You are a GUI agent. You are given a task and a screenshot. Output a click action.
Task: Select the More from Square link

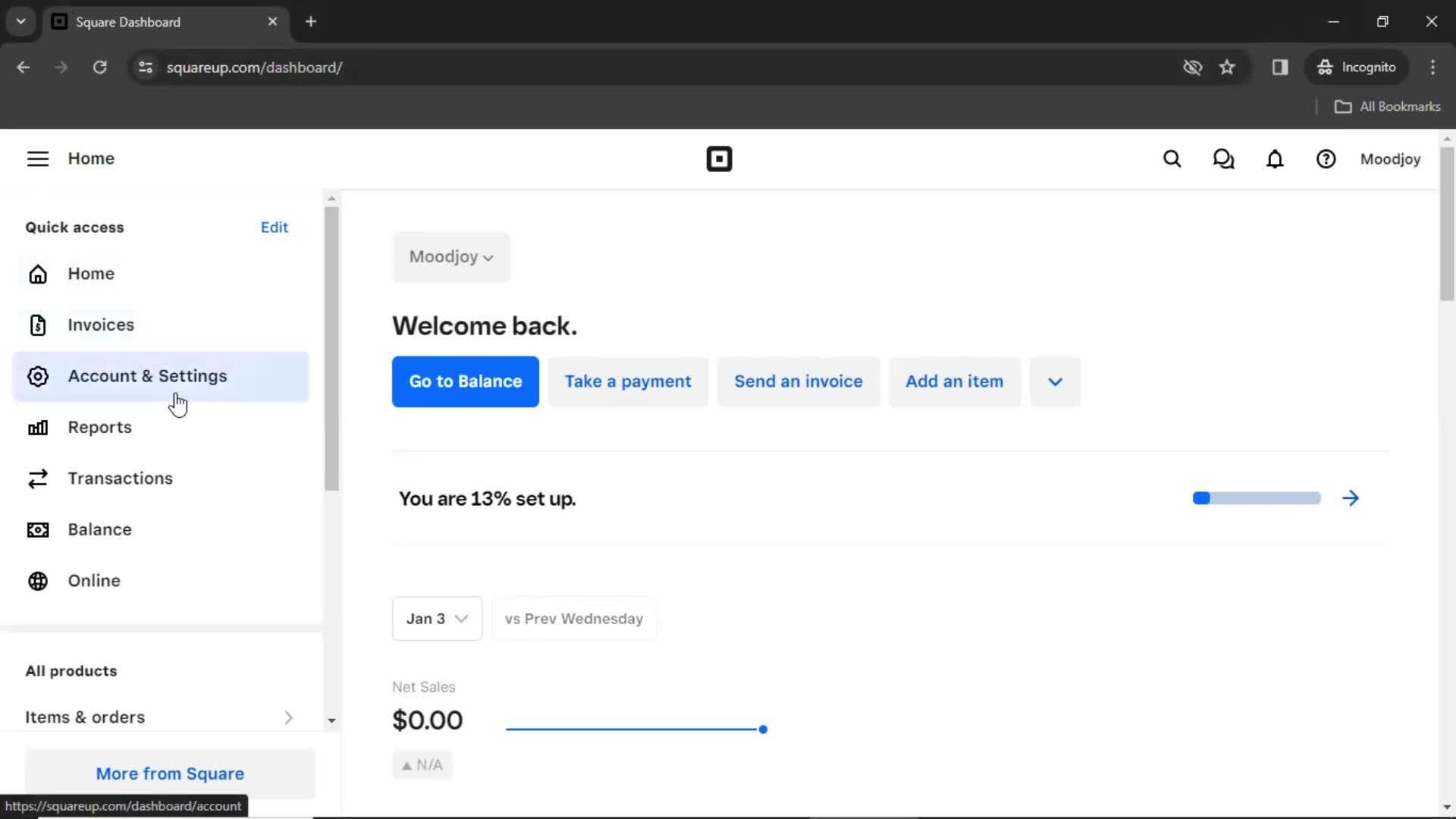point(170,773)
